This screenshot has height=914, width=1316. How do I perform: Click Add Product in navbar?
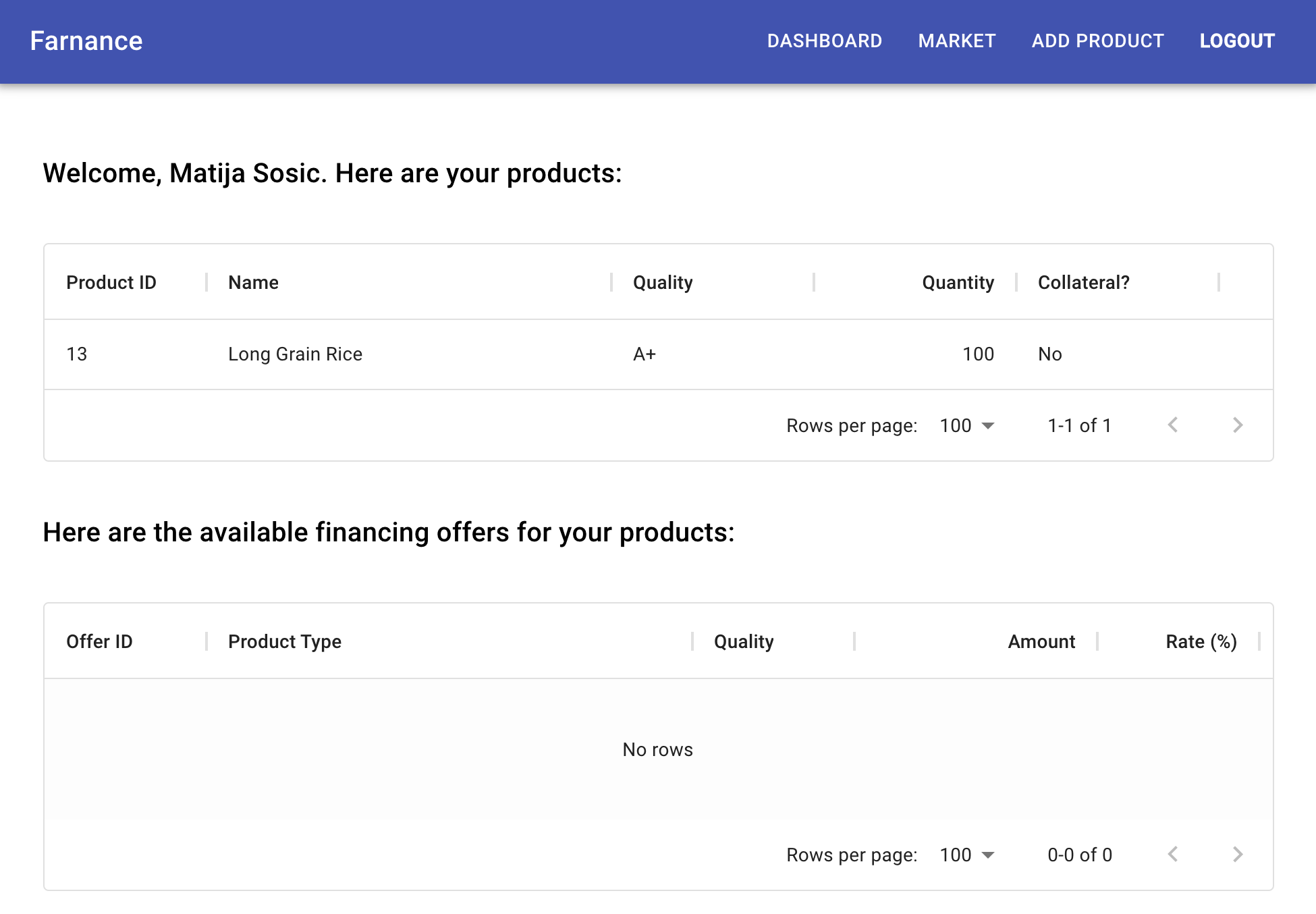click(1097, 41)
